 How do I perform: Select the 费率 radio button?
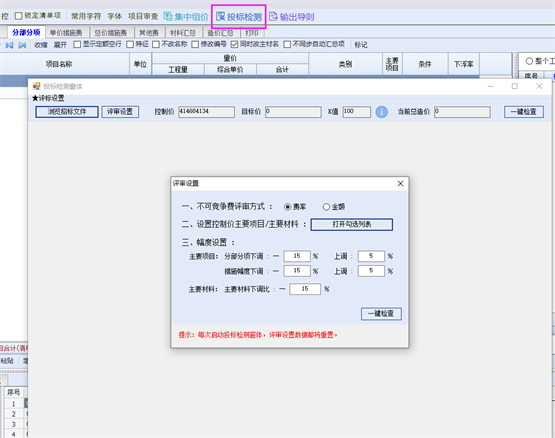coord(287,207)
